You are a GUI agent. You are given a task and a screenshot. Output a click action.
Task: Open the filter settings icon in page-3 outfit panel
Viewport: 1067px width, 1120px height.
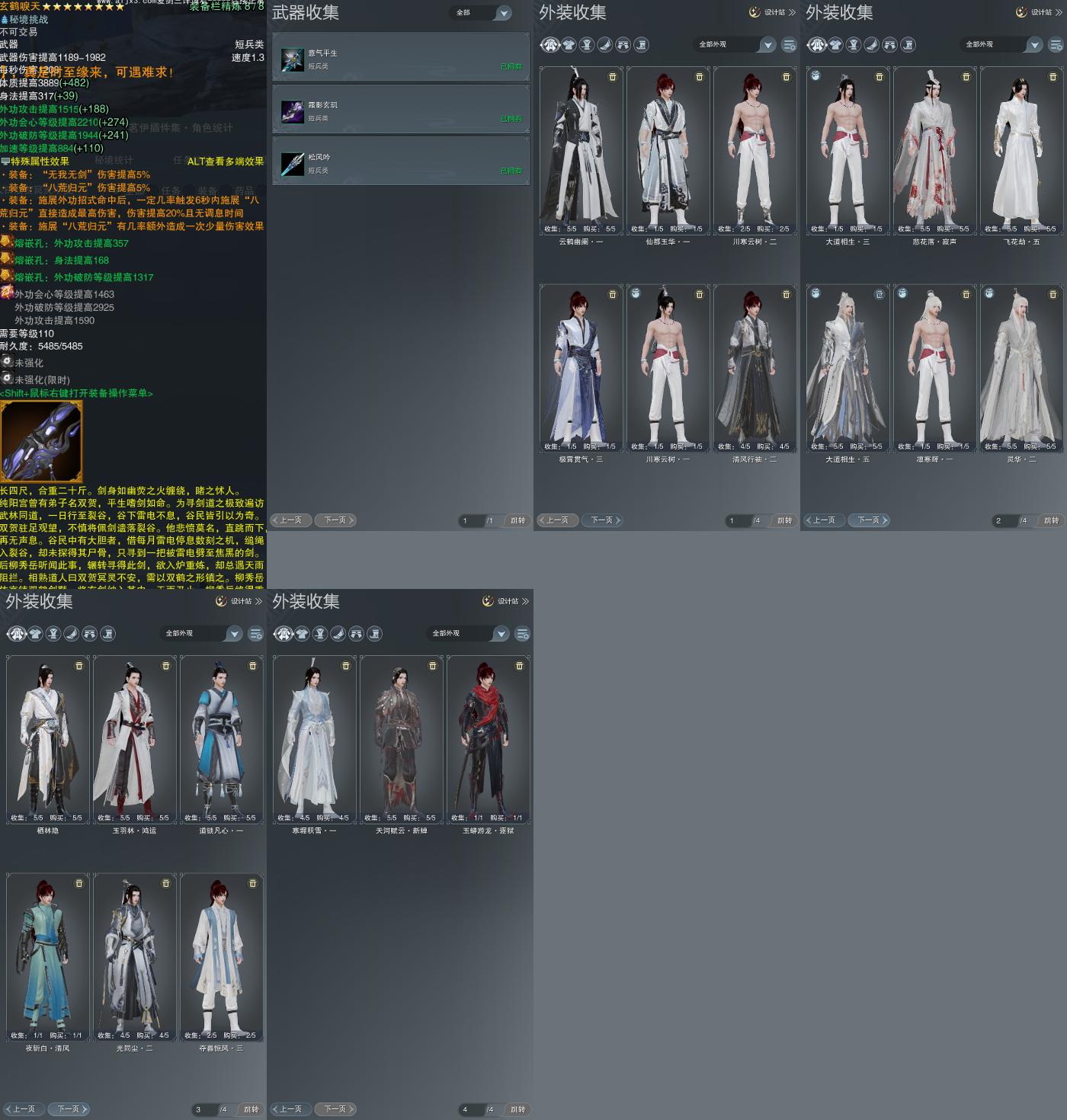pos(256,634)
